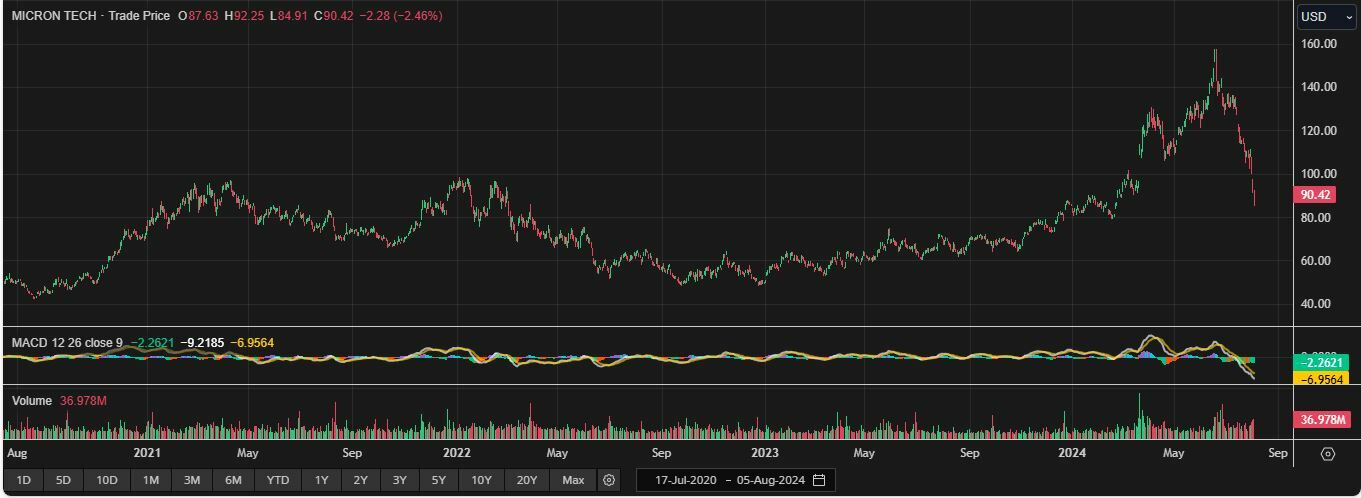Click the yellow −6.9564 MACD axis tag

click(x=1322, y=379)
